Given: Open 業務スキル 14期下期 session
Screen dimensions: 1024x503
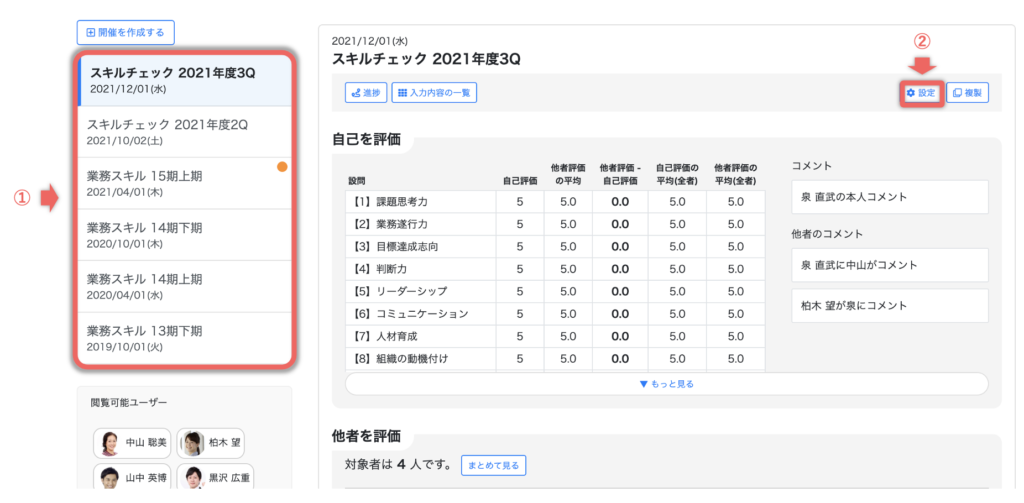Looking at the screenshot, I should (185, 235).
